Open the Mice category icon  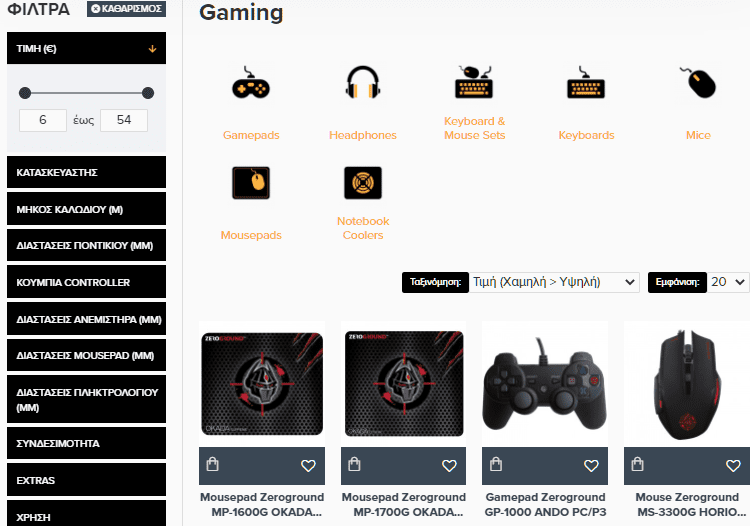pyautogui.click(x=698, y=82)
